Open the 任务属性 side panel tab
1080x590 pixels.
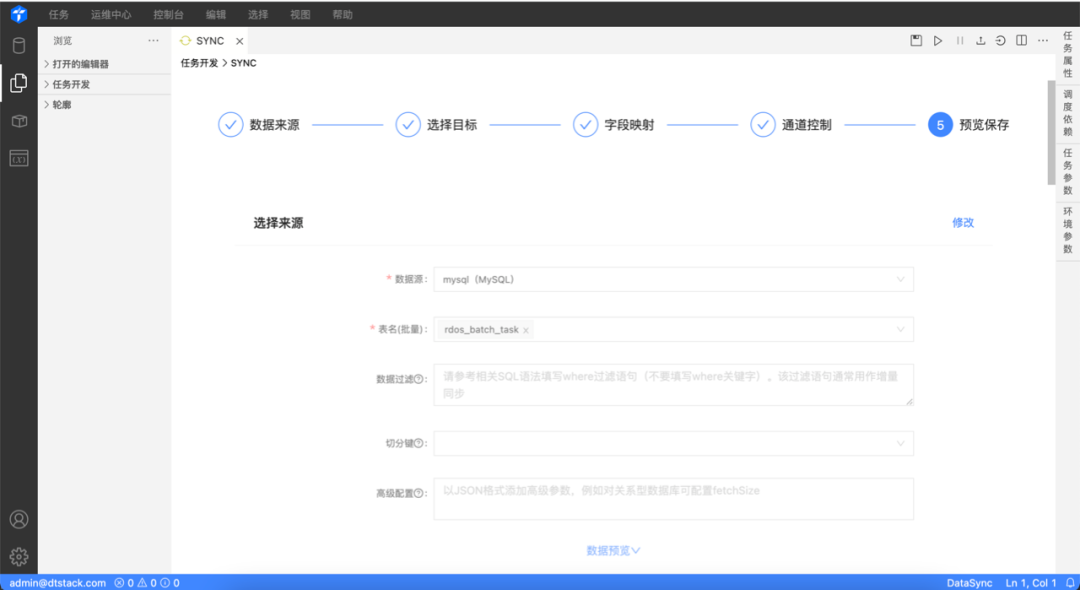[x=1068, y=54]
